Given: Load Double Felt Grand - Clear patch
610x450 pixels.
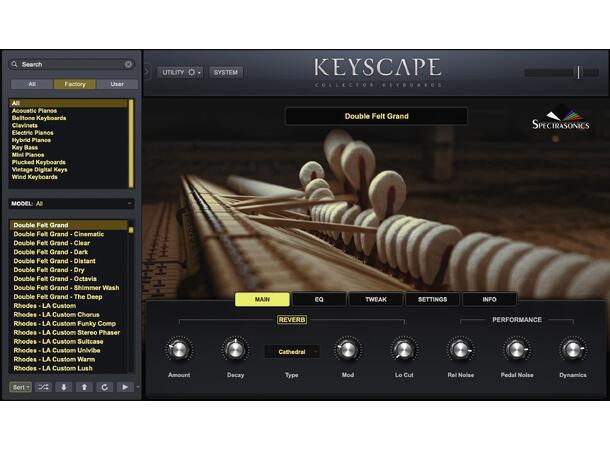Looking at the screenshot, I should [69, 243].
